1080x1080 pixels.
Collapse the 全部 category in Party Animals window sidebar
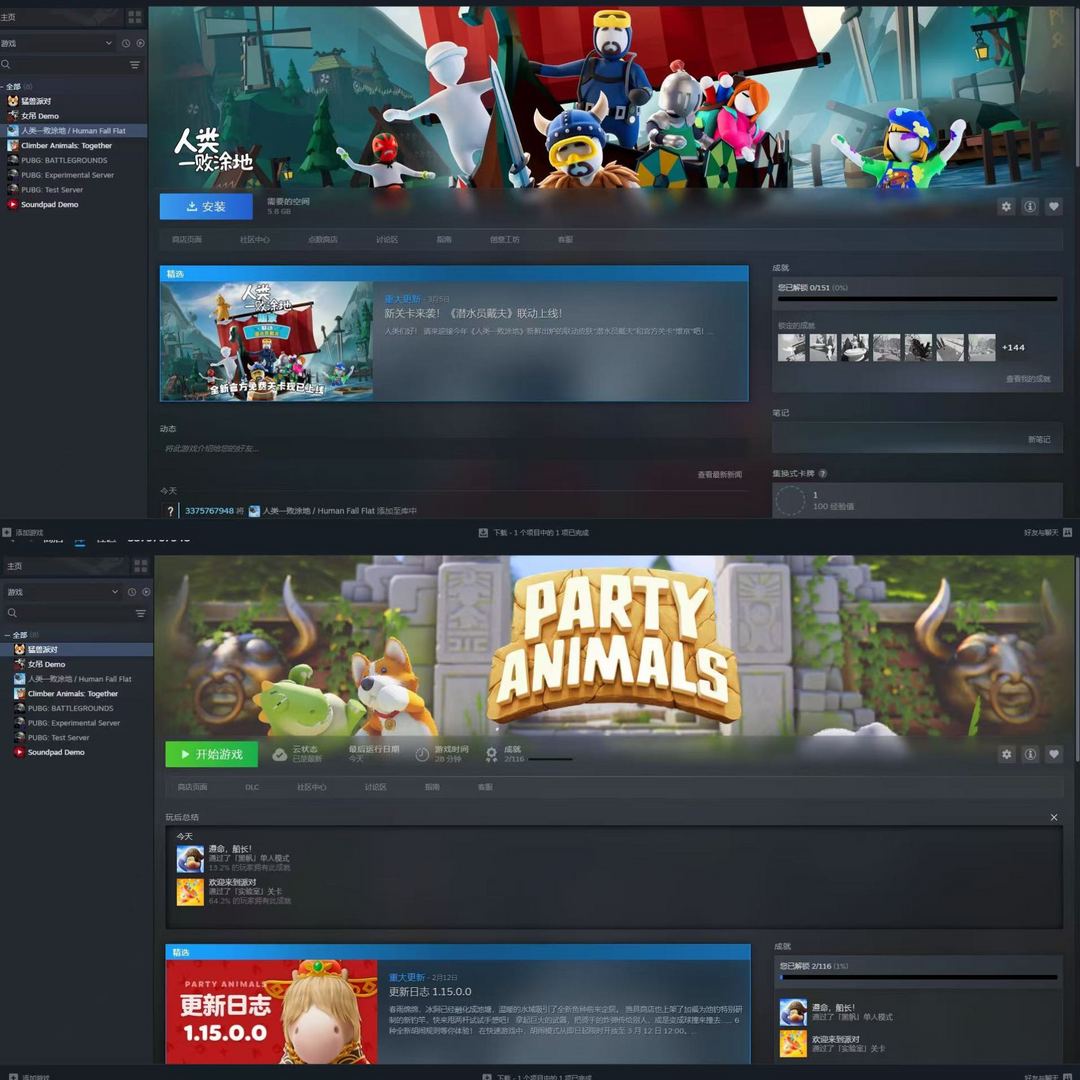coord(8,635)
